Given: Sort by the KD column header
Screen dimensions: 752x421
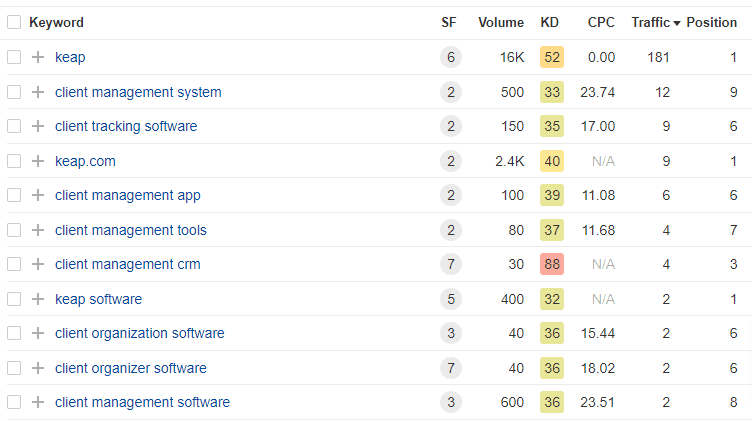Looking at the screenshot, I should (x=550, y=23).
